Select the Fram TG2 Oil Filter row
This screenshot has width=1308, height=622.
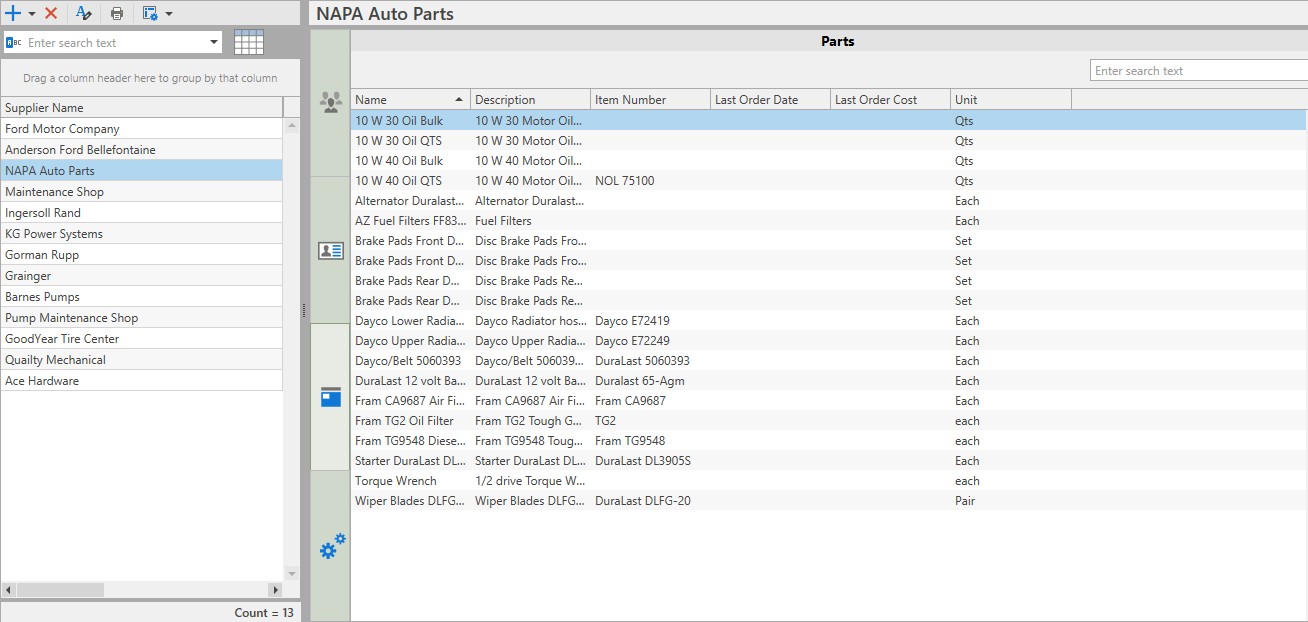click(828, 420)
